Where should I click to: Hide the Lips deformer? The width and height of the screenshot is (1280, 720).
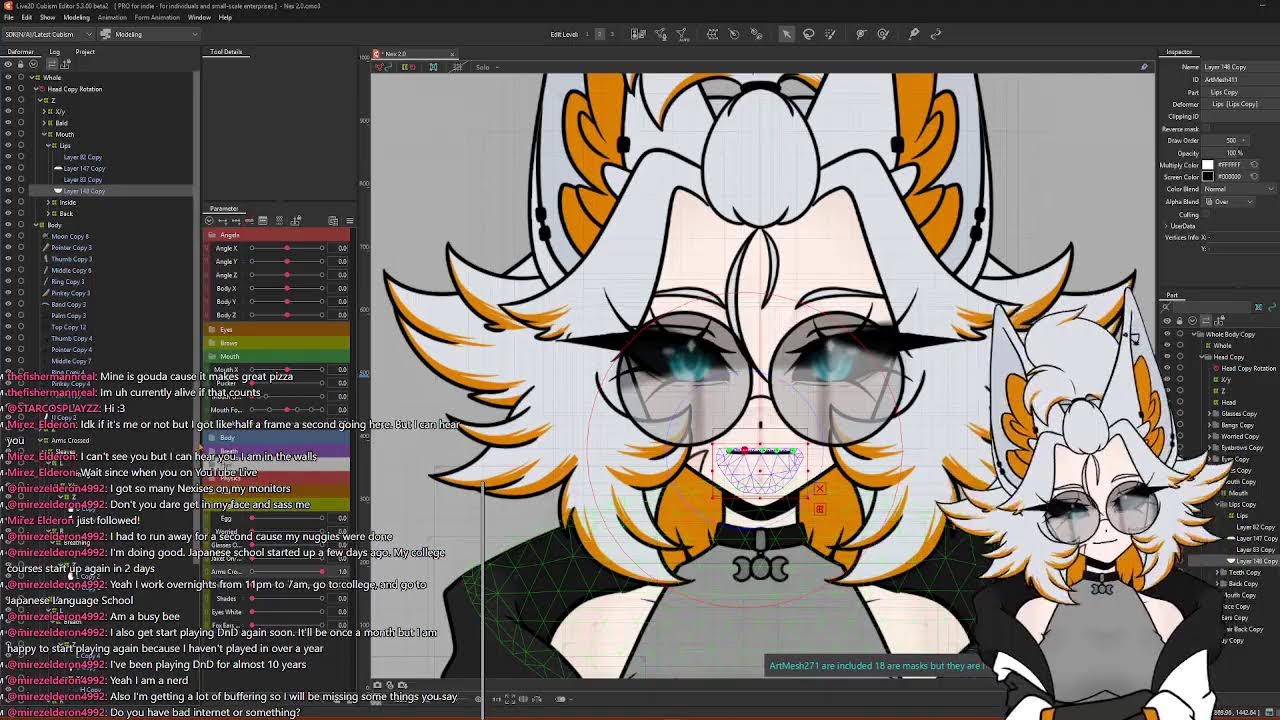point(8,146)
